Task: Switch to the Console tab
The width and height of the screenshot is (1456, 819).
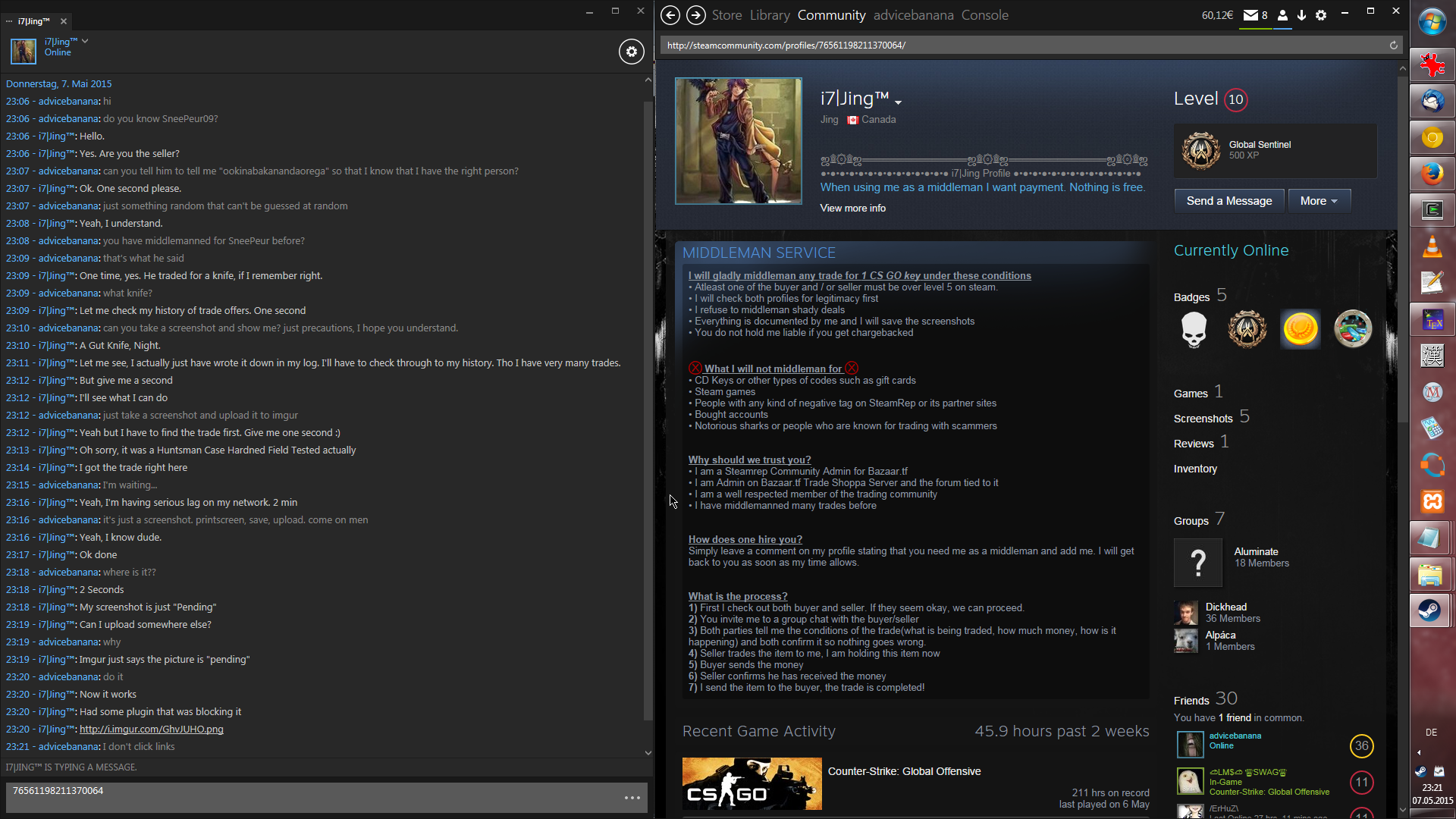Action: pyautogui.click(x=984, y=15)
